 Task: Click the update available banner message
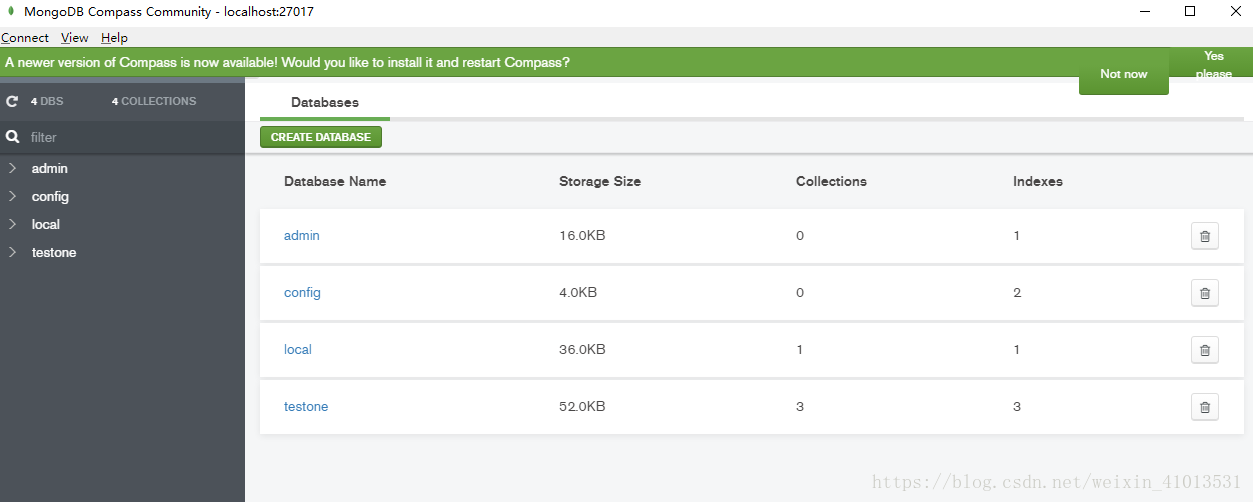pyautogui.click(x=288, y=62)
